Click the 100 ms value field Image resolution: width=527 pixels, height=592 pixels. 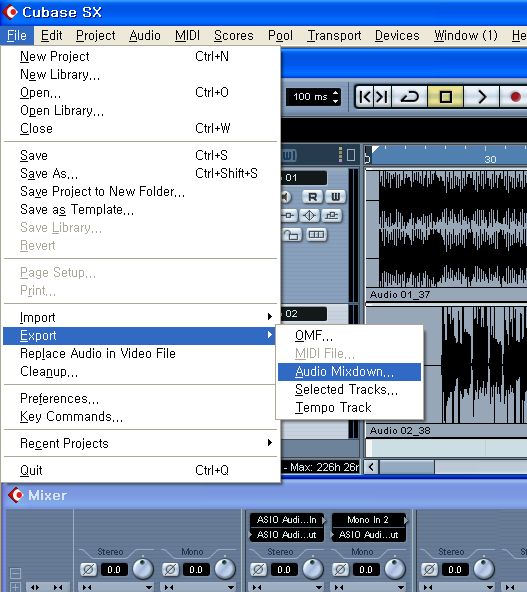310,97
